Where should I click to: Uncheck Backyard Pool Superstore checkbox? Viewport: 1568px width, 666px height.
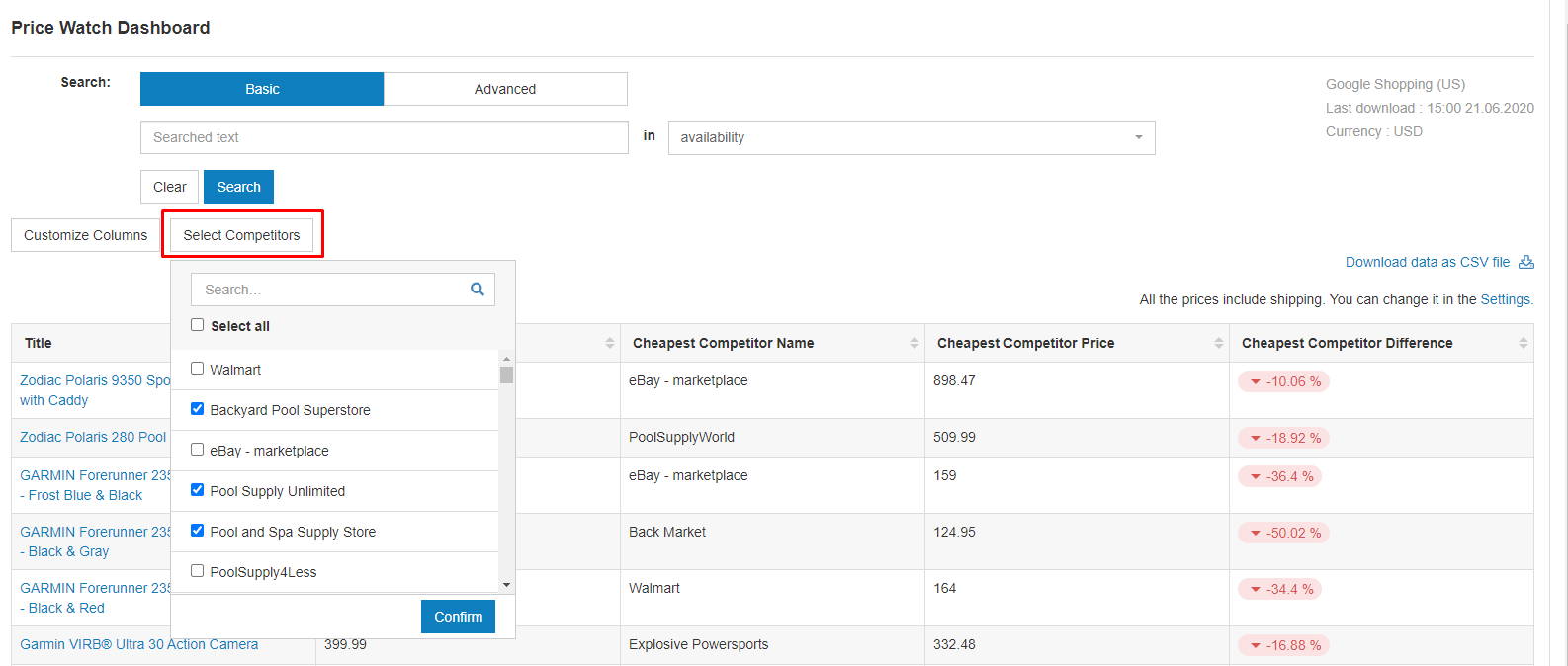pyautogui.click(x=198, y=409)
